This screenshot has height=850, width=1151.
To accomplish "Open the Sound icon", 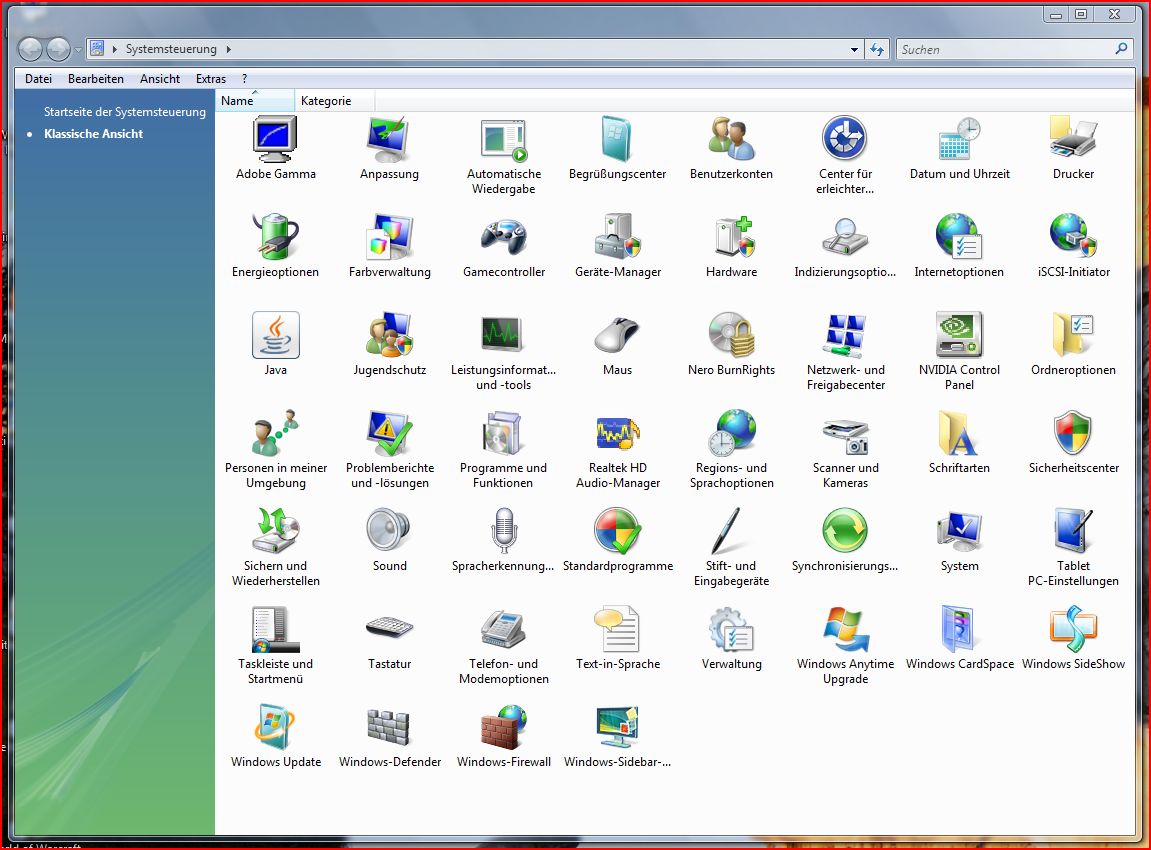I will (x=389, y=531).
